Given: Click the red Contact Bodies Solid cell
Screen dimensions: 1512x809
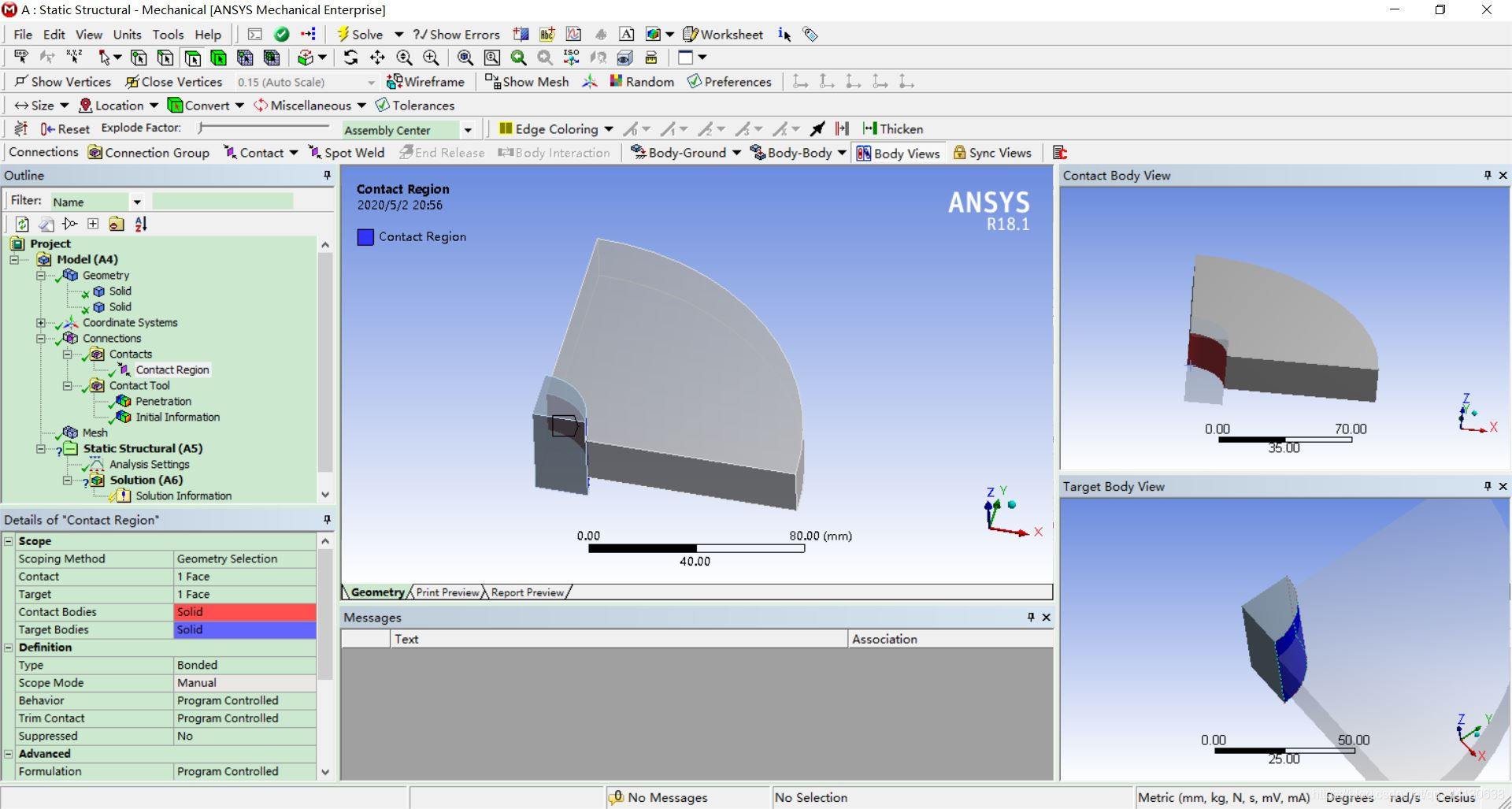Looking at the screenshot, I should point(245,612).
